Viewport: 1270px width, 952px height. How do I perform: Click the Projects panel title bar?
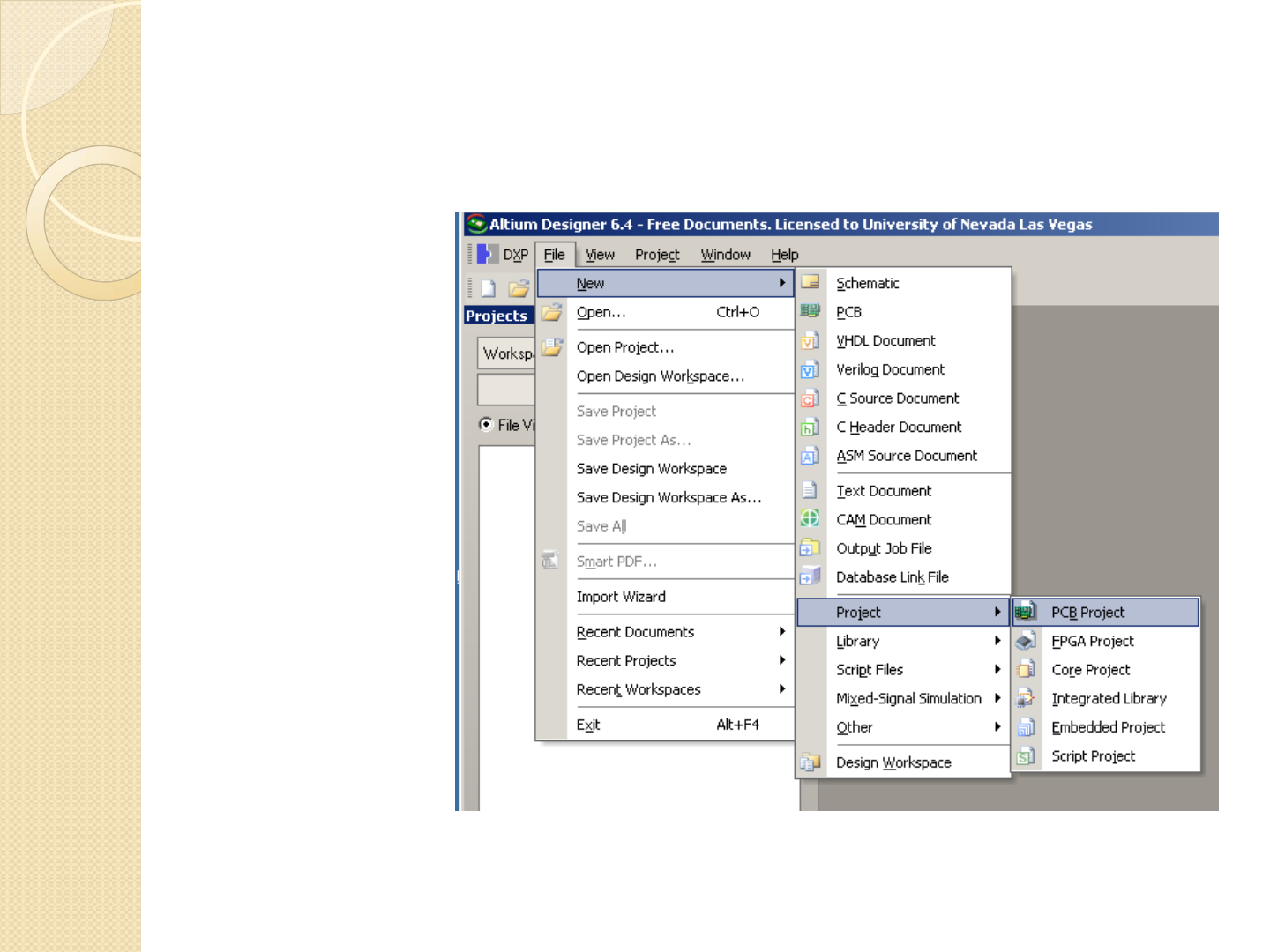[499, 316]
